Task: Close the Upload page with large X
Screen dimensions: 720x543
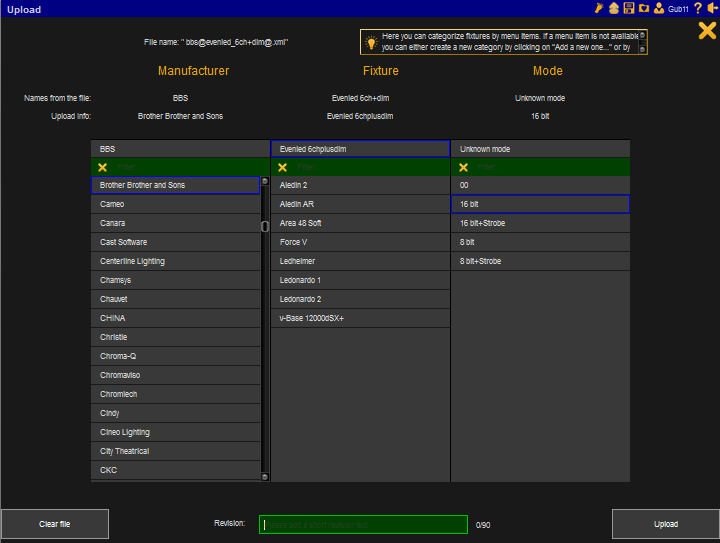Action: click(x=707, y=31)
